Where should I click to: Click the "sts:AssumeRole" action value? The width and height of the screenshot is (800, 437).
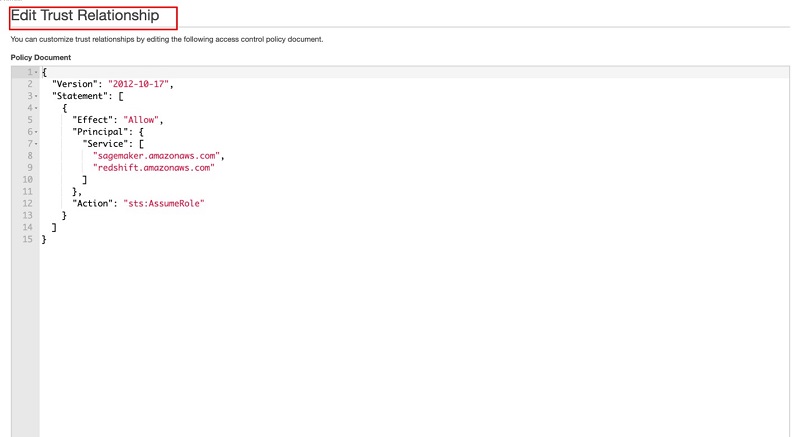[x=164, y=203]
